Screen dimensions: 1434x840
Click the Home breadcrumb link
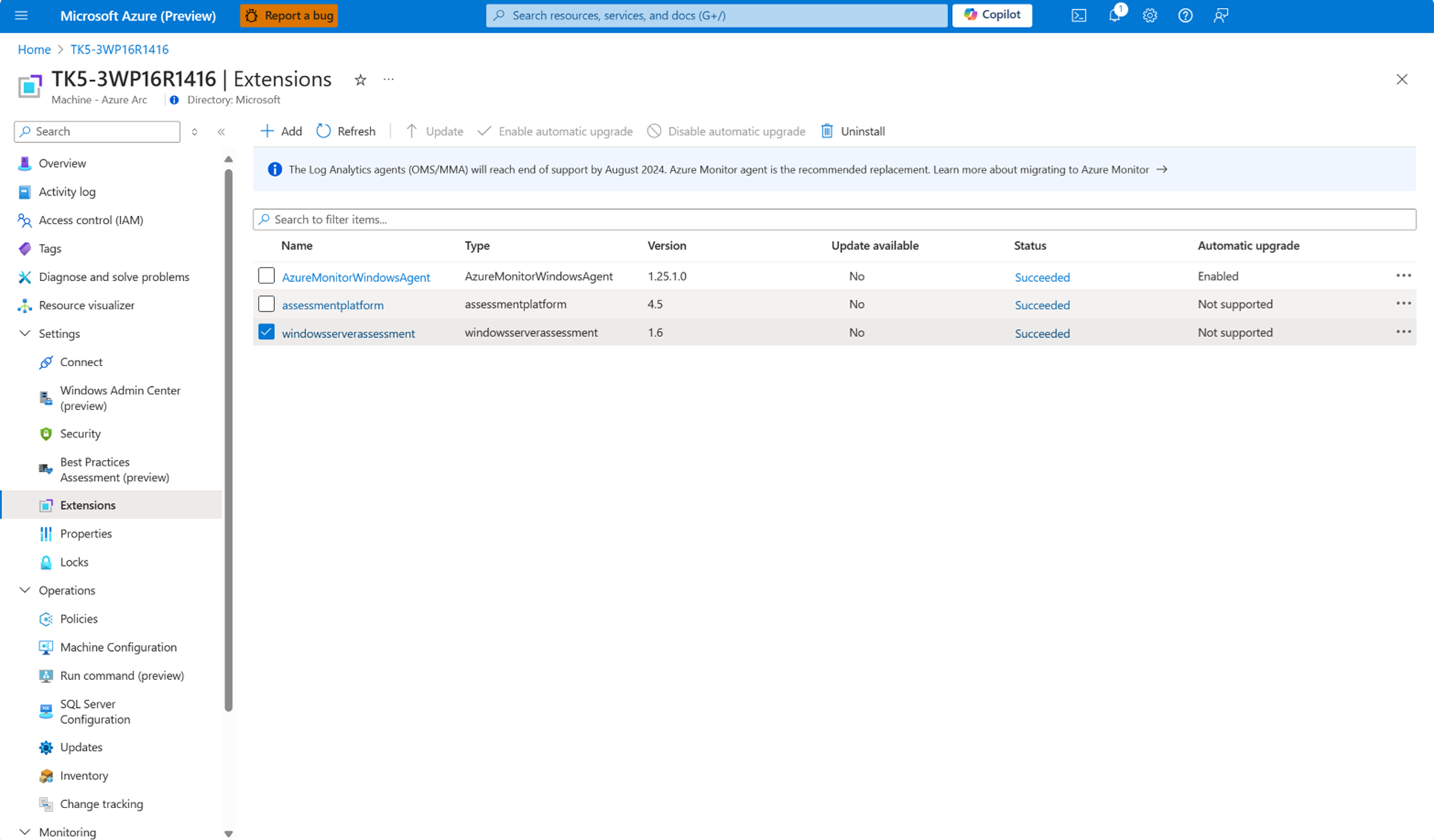click(34, 50)
